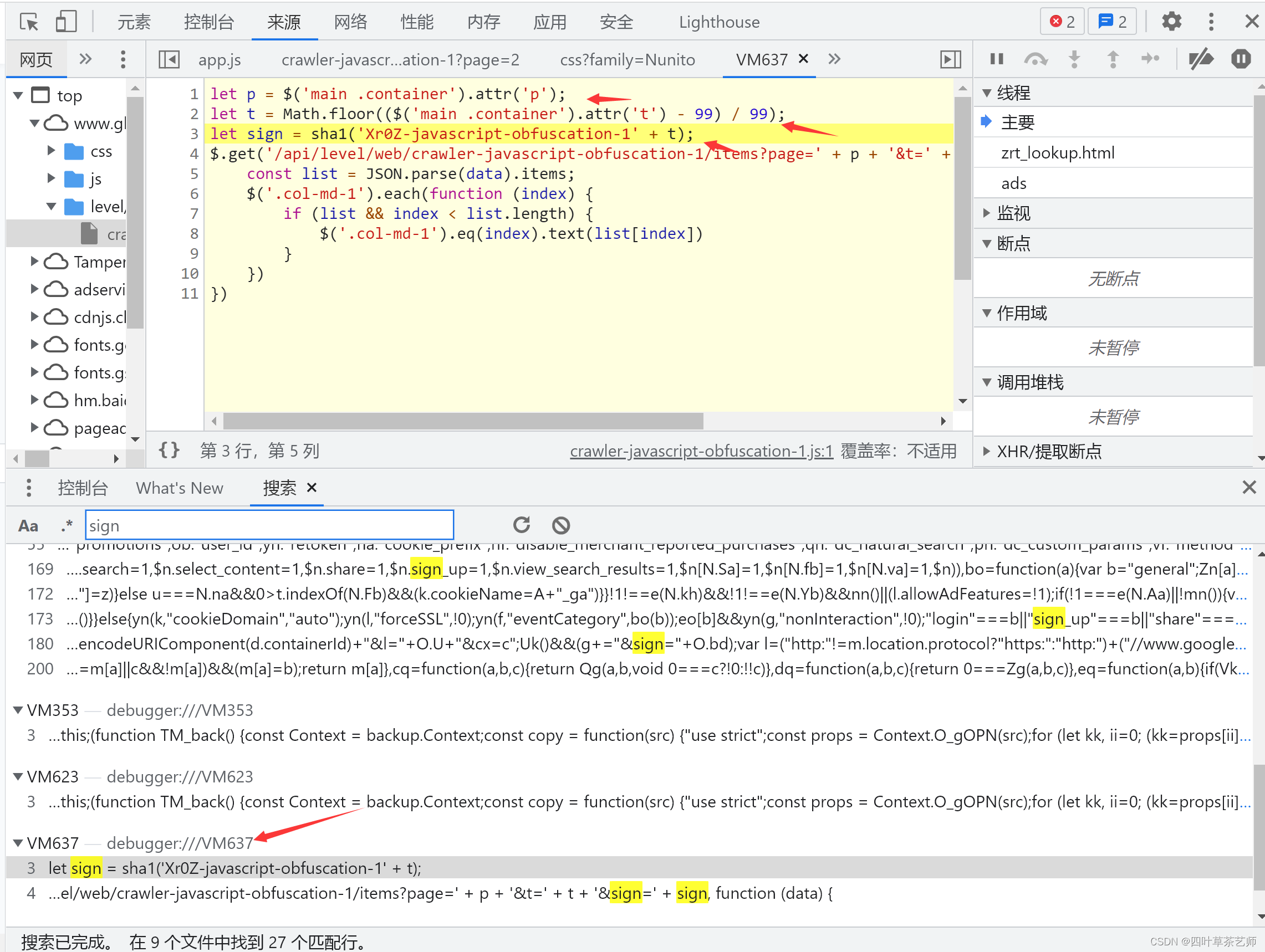Screen dimensions: 1265x952
Task: Select the ads thread
Action: tap(1113, 183)
